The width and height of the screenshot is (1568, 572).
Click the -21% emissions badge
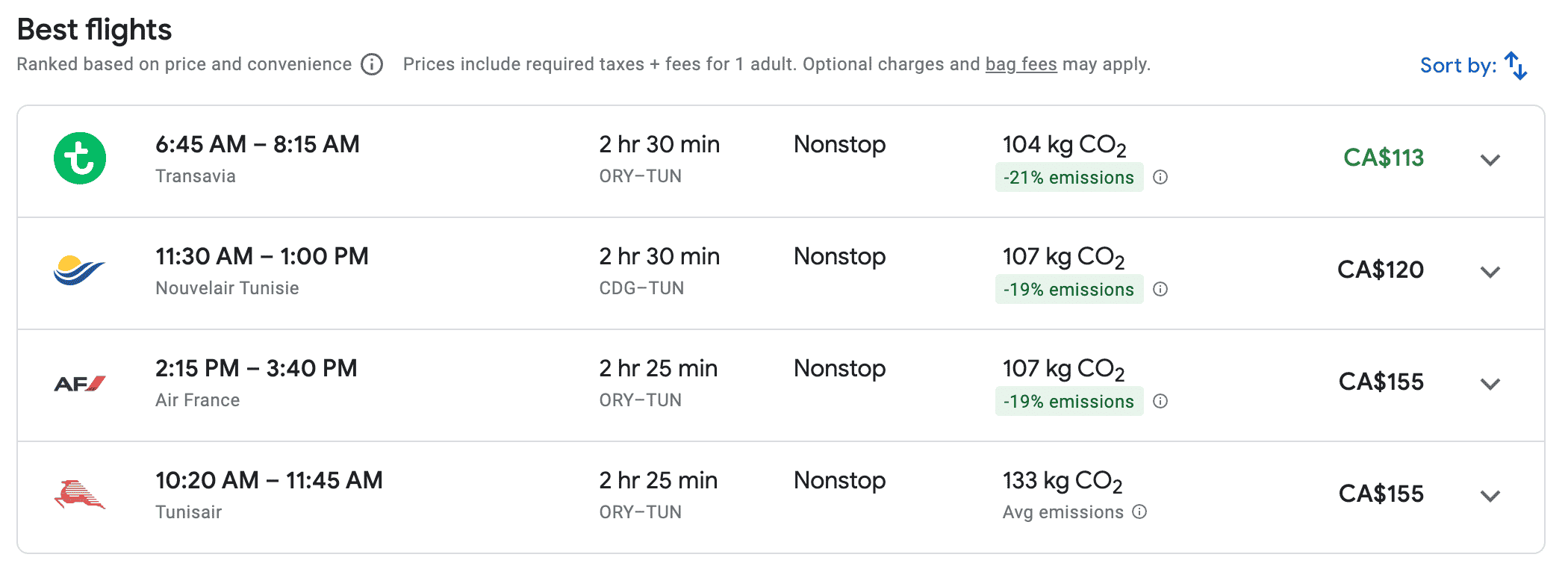(1068, 178)
